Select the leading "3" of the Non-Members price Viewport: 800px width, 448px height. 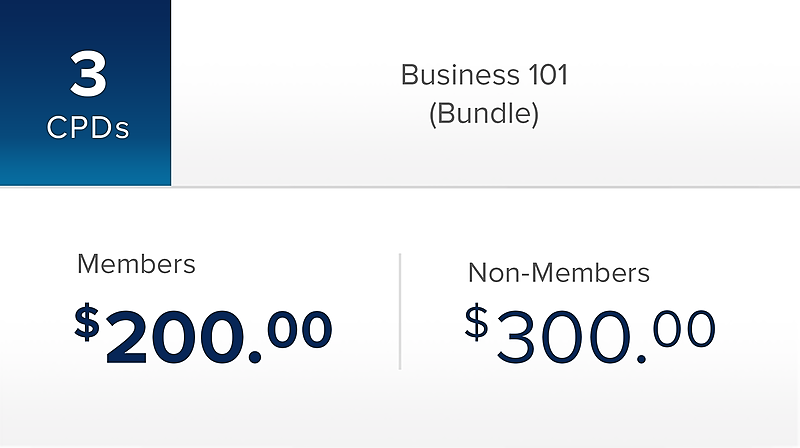pos(517,338)
